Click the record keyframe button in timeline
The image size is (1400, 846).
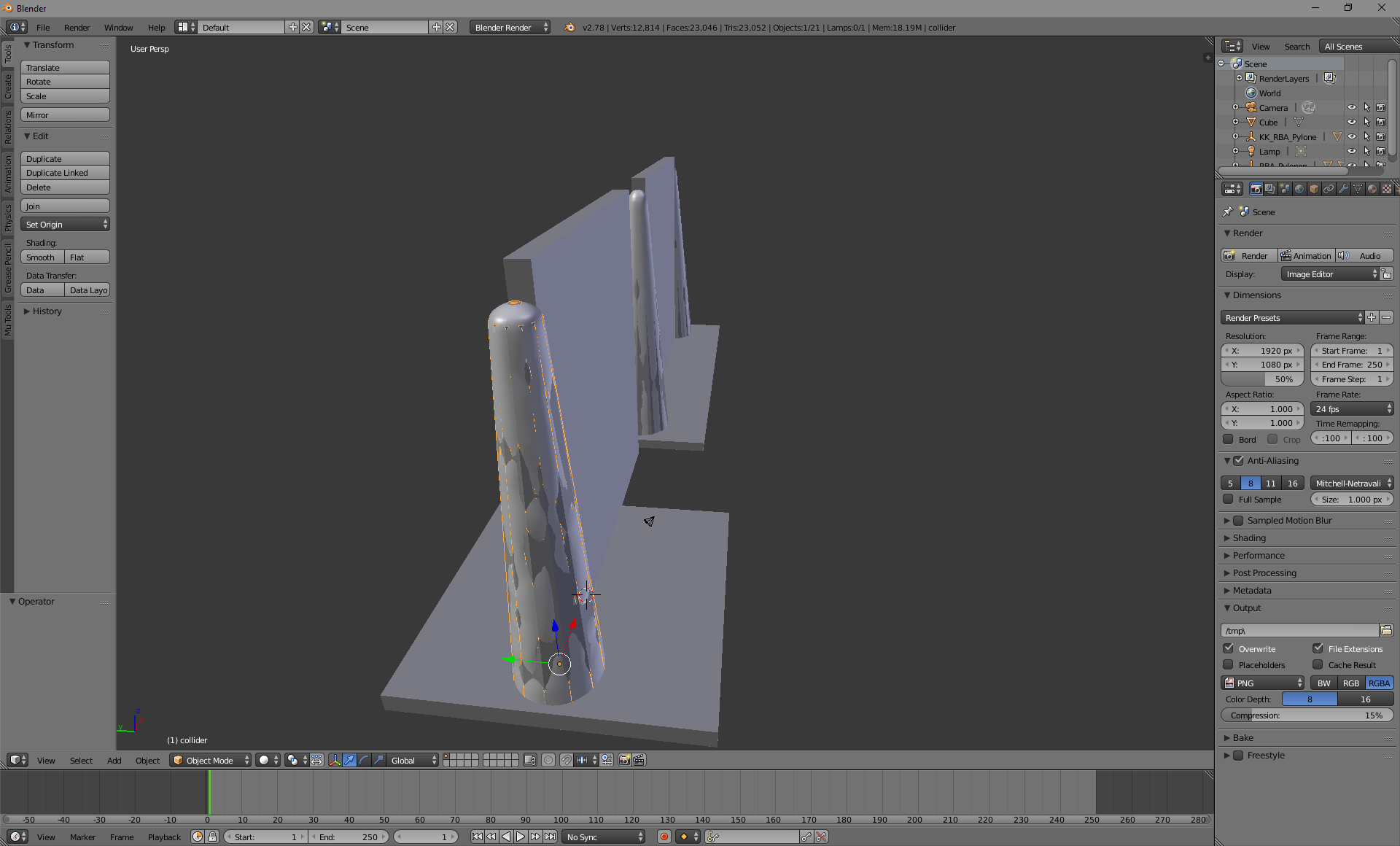click(664, 837)
